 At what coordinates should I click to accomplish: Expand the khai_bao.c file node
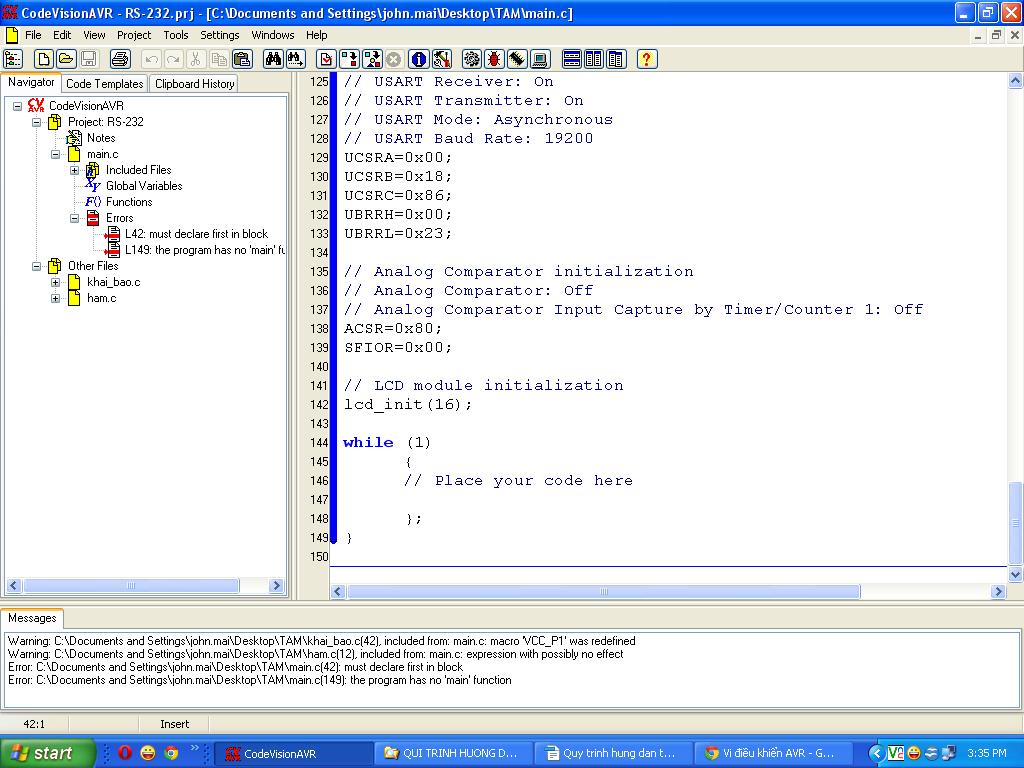click(x=56, y=282)
